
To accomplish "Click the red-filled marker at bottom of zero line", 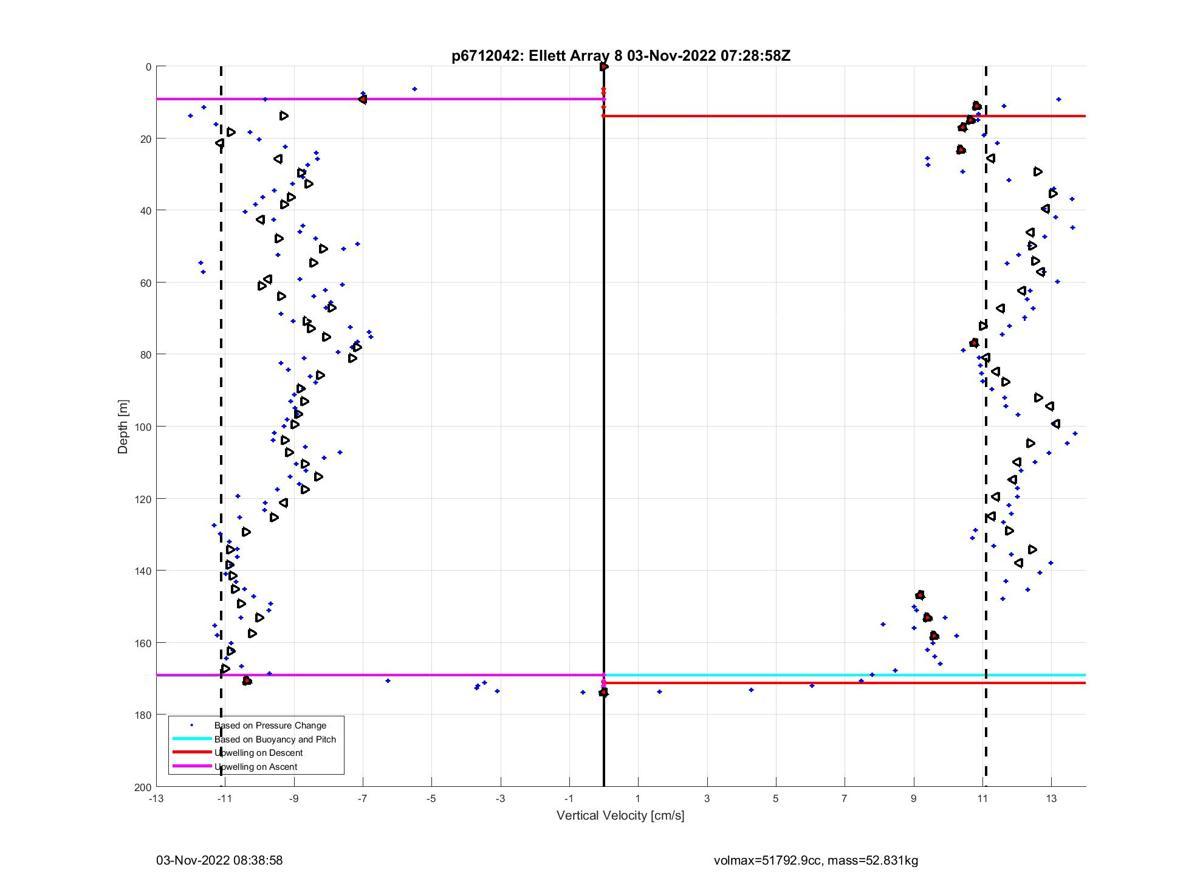I will tap(604, 692).
